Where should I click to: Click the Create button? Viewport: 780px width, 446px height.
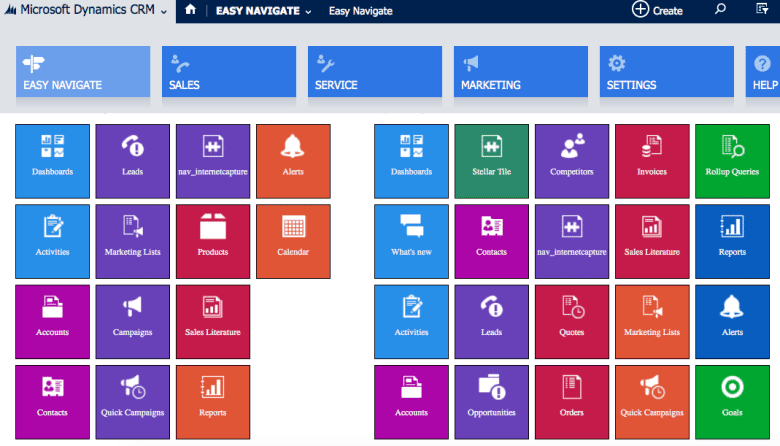click(x=657, y=10)
